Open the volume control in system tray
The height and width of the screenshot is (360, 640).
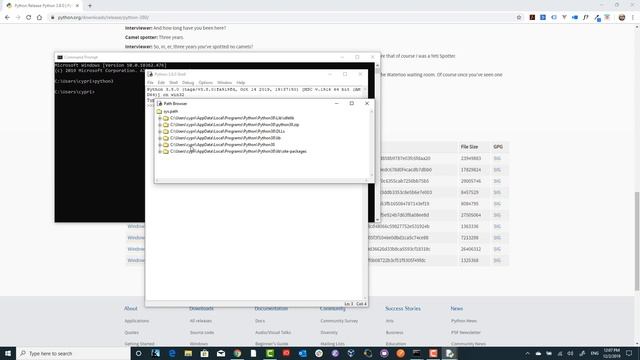point(570,353)
